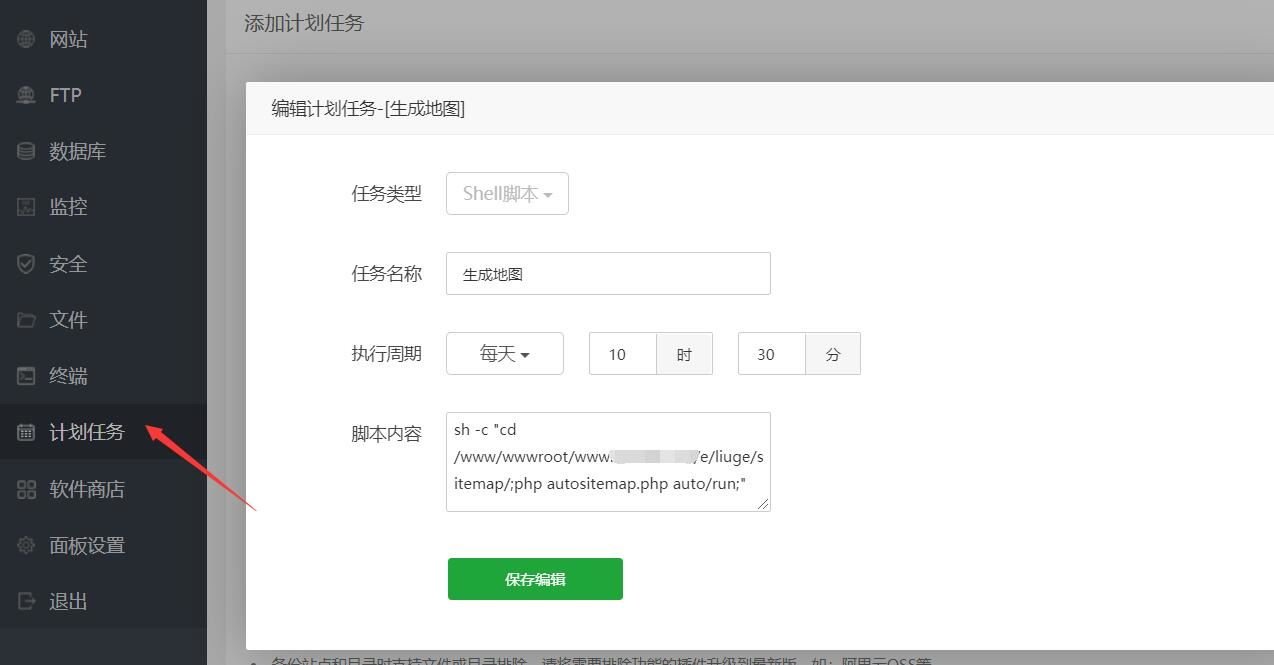
Task: Click the green 保存编辑 button
Action: pos(535,579)
